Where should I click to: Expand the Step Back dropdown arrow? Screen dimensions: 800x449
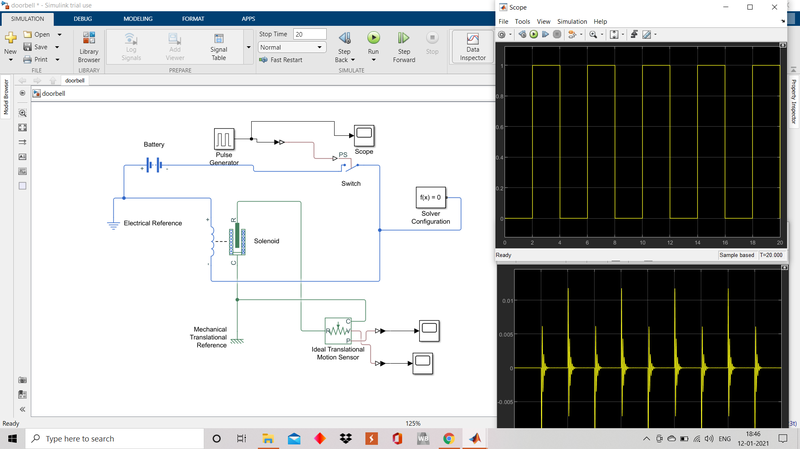(353, 60)
